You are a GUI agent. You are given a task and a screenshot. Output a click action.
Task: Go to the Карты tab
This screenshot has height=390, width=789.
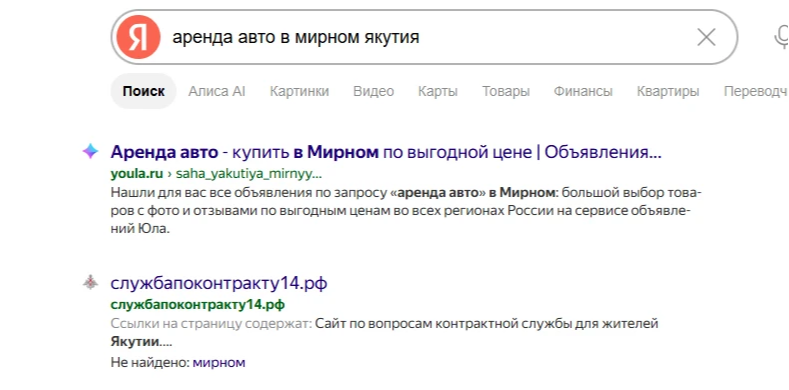438,91
